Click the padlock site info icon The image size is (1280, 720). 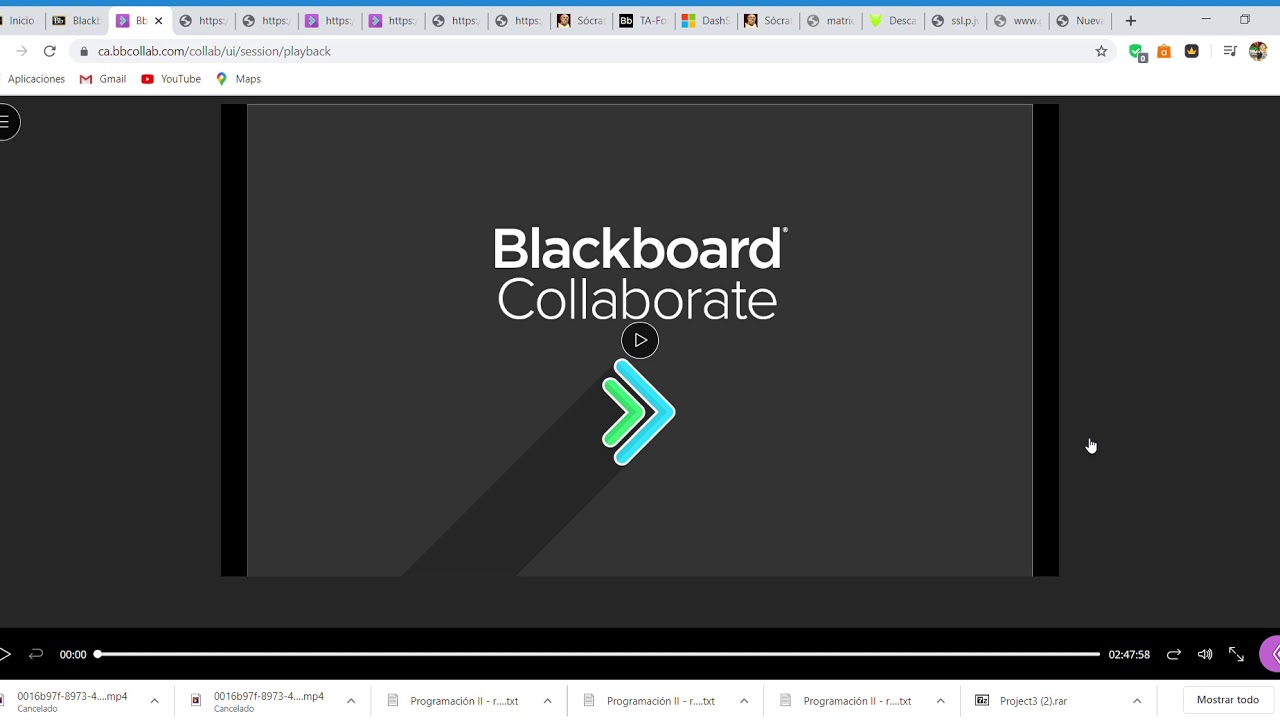84,51
